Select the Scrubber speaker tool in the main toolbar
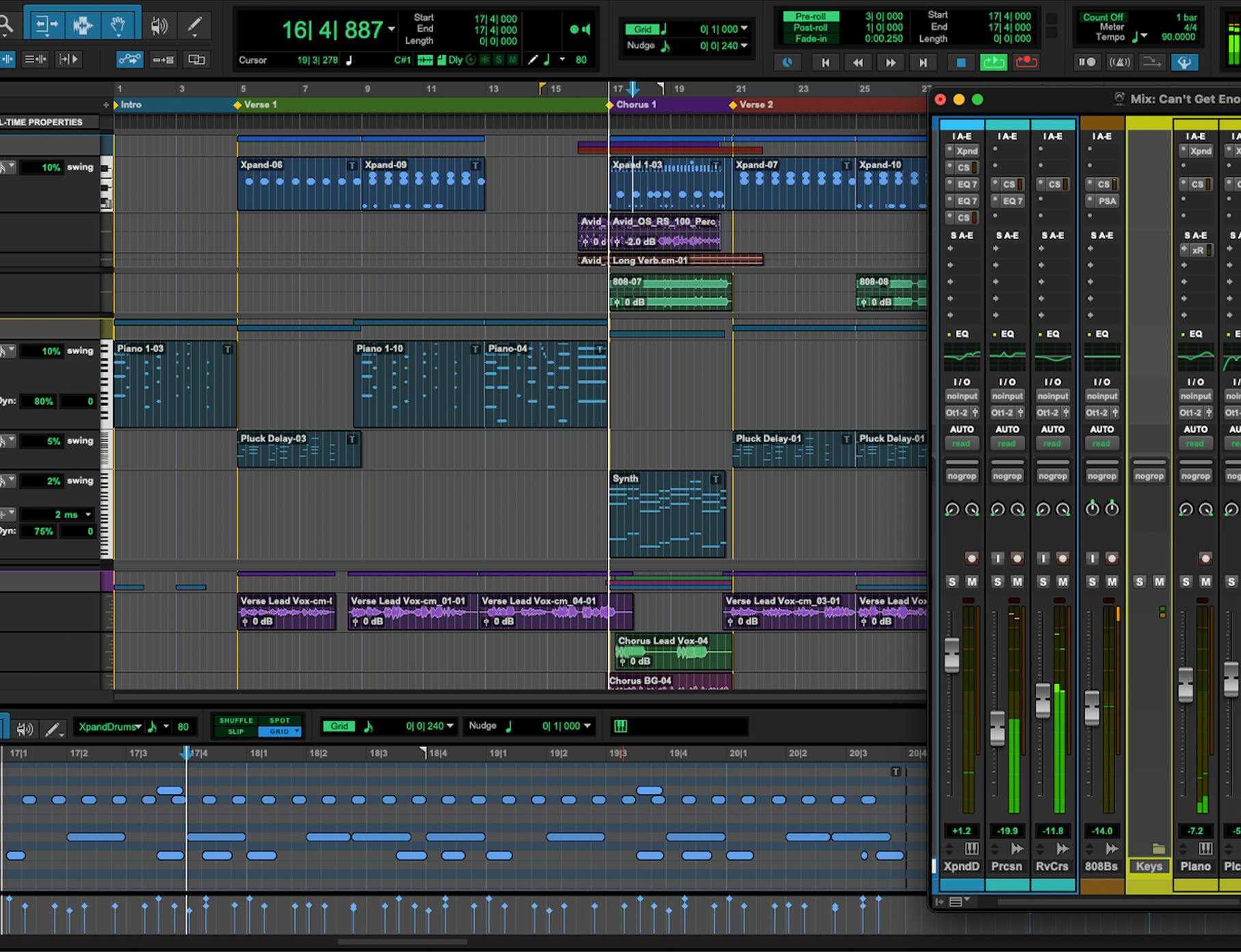 coord(159,26)
